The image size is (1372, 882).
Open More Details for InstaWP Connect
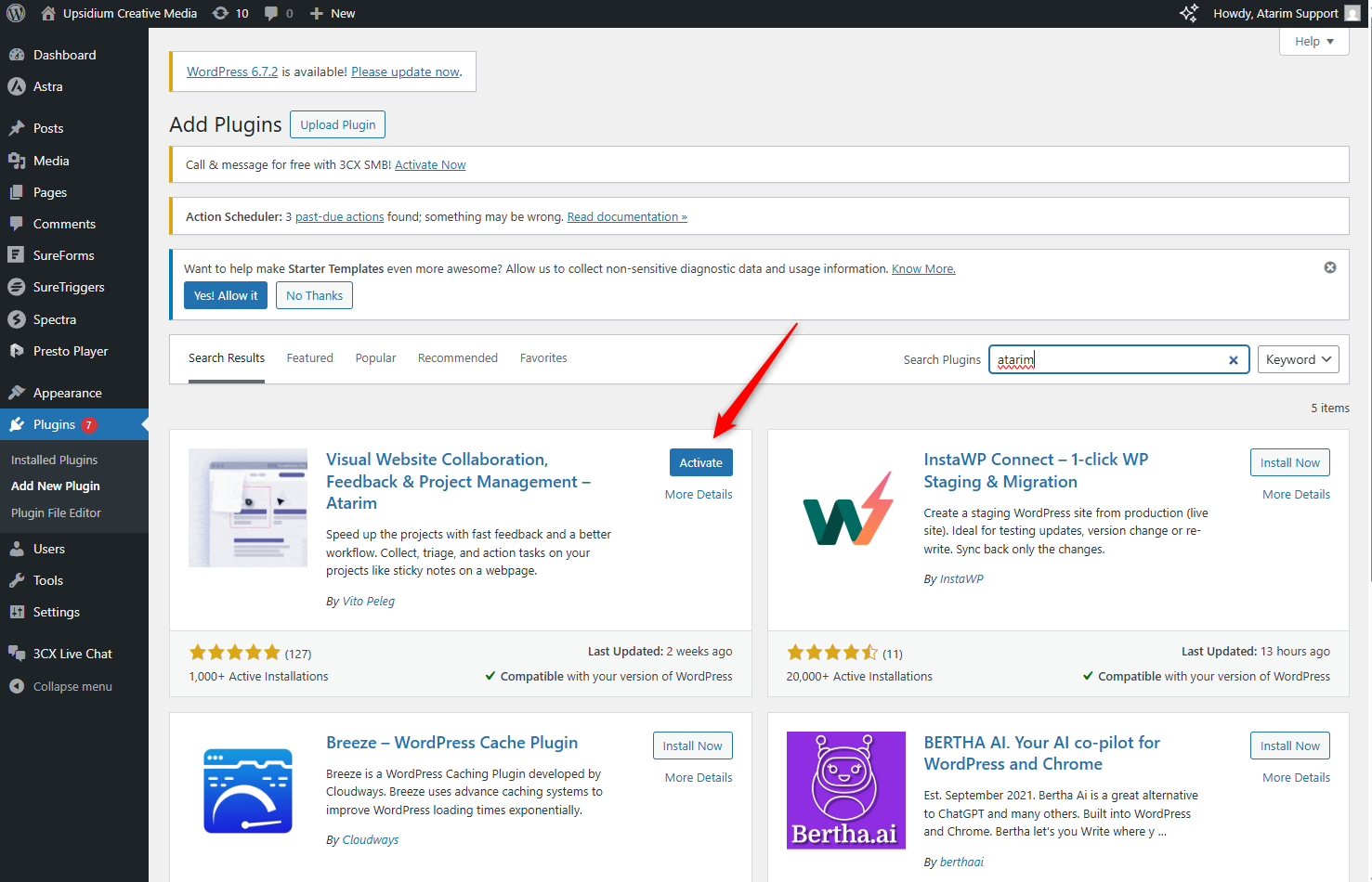[1296, 495]
